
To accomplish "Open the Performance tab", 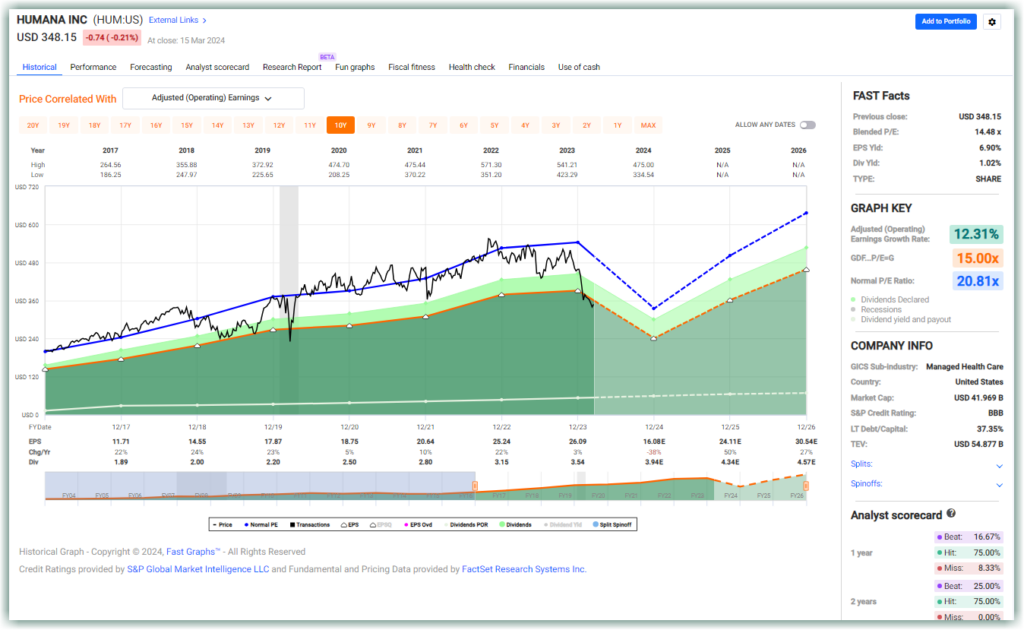I will 93,67.
